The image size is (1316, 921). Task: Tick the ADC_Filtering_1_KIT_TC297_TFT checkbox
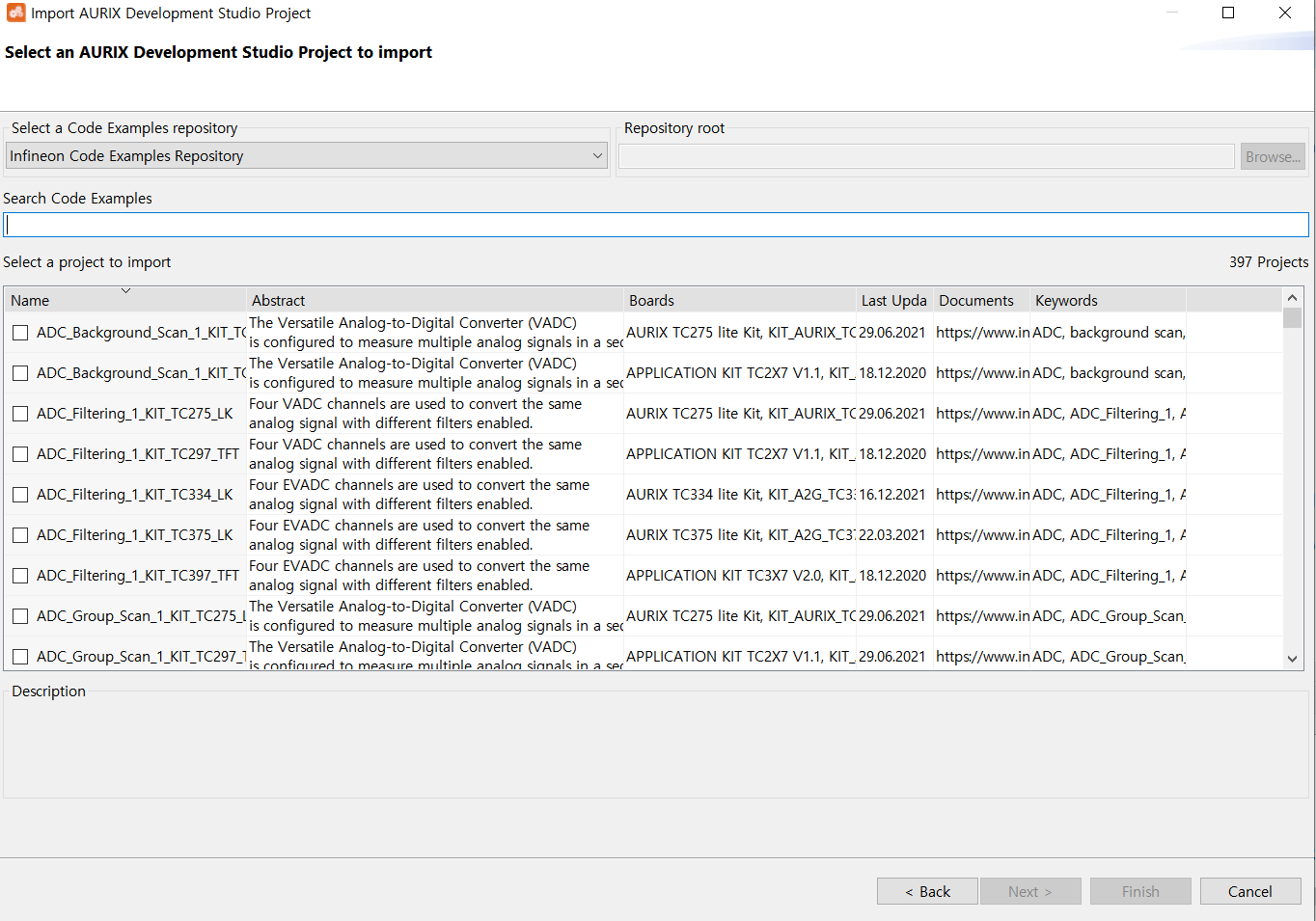pos(20,454)
